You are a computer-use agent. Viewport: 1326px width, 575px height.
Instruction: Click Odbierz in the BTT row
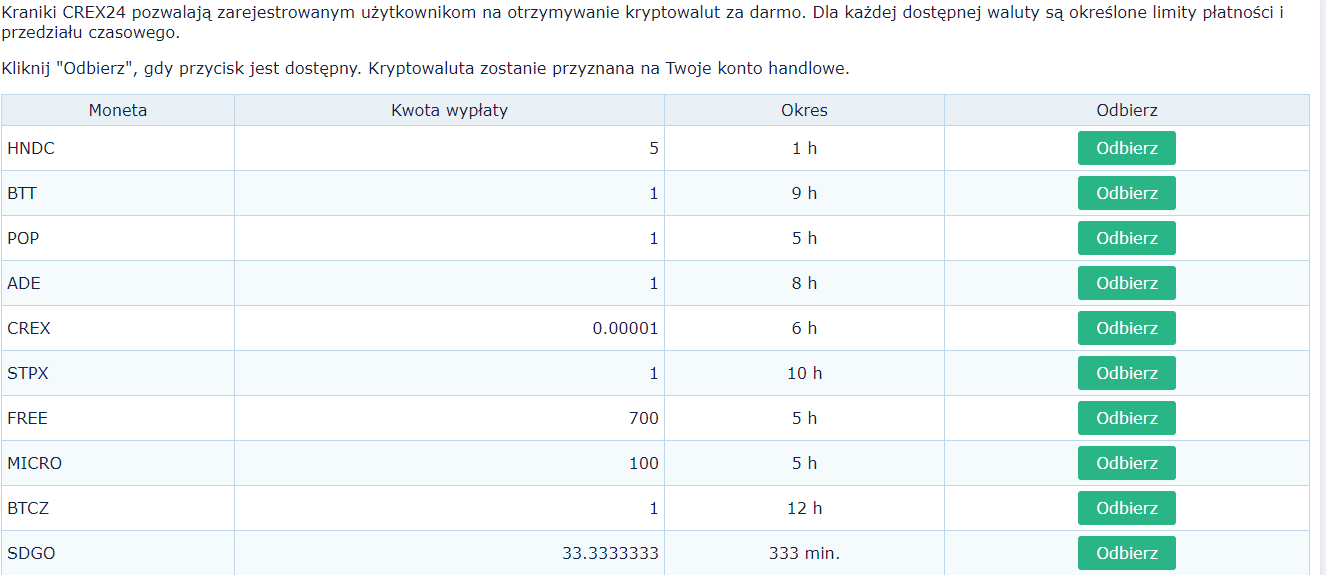pos(1126,193)
